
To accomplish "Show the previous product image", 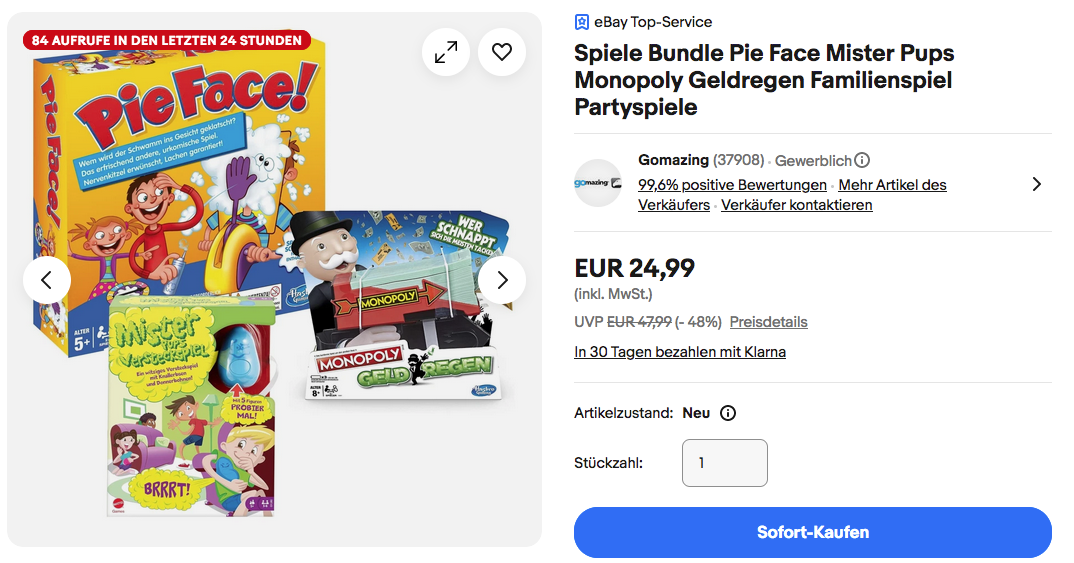I will pyautogui.click(x=47, y=280).
